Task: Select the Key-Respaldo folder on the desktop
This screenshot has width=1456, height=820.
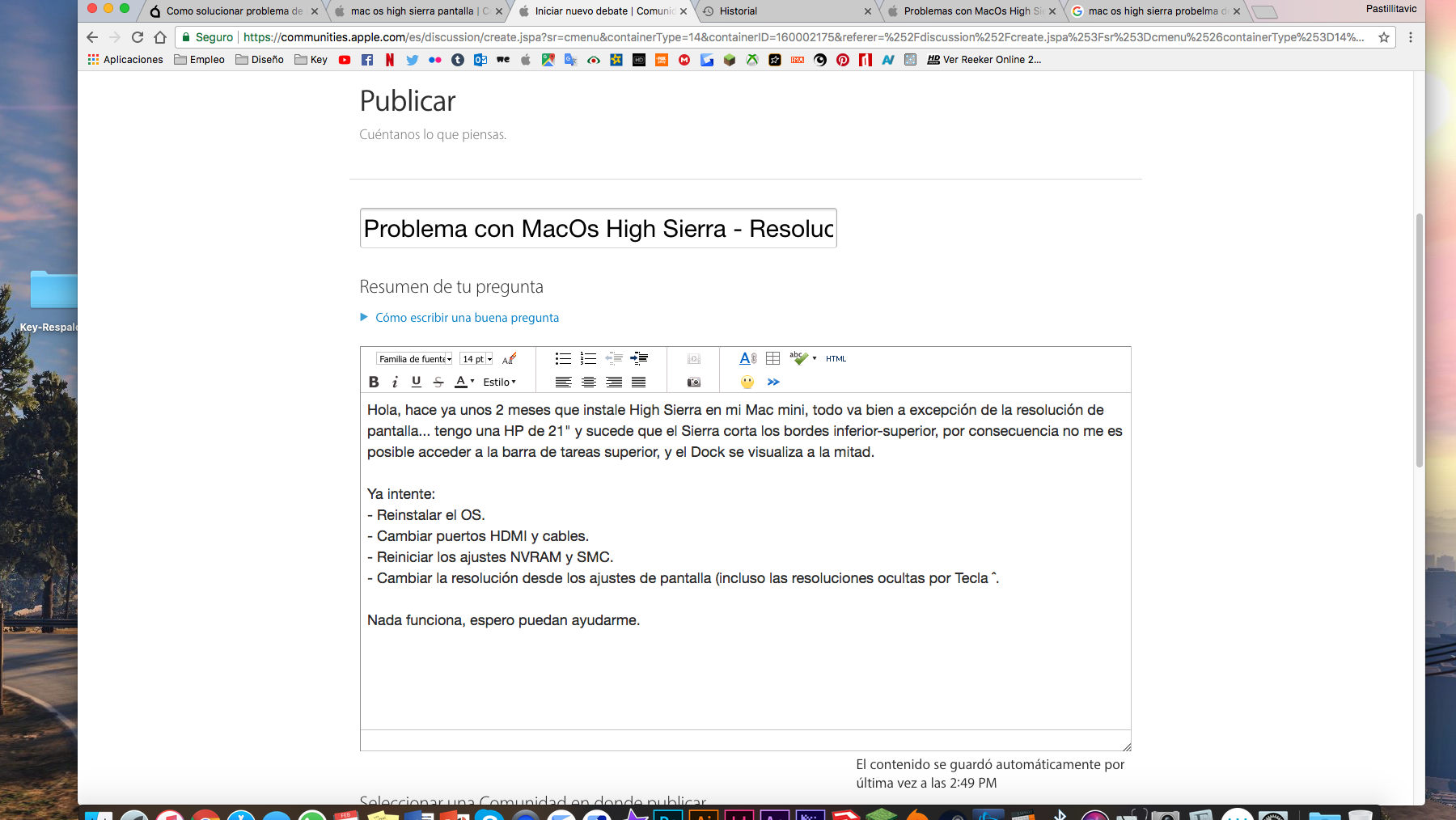Action: tap(51, 301)
